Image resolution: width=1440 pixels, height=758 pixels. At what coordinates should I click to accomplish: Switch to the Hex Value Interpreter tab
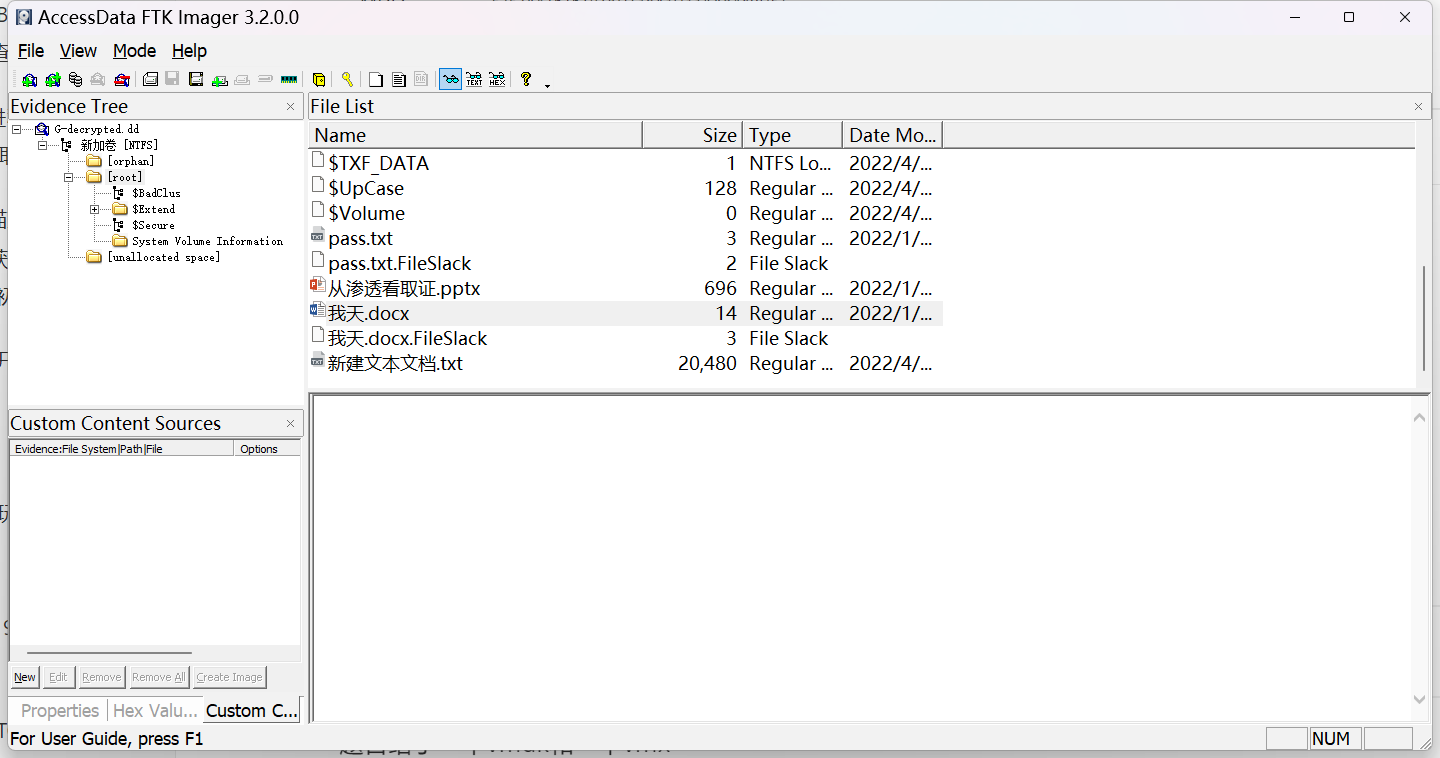[x=155, y=710]
